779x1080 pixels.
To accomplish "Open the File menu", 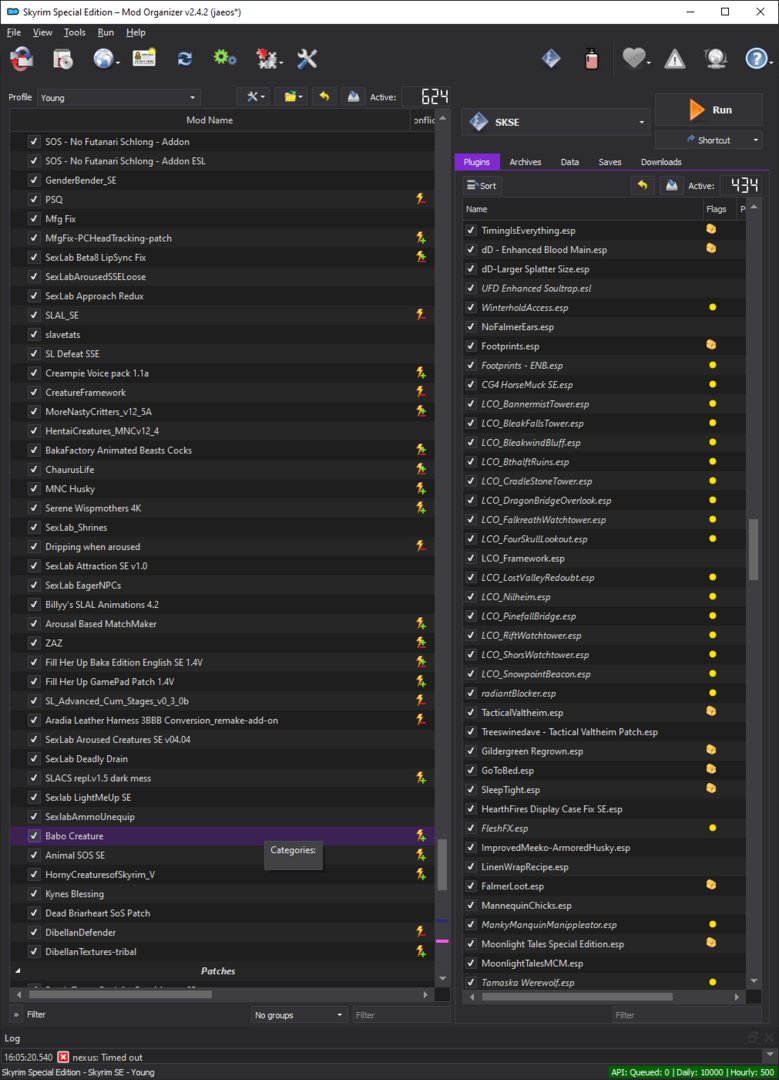I will (14, 32).
